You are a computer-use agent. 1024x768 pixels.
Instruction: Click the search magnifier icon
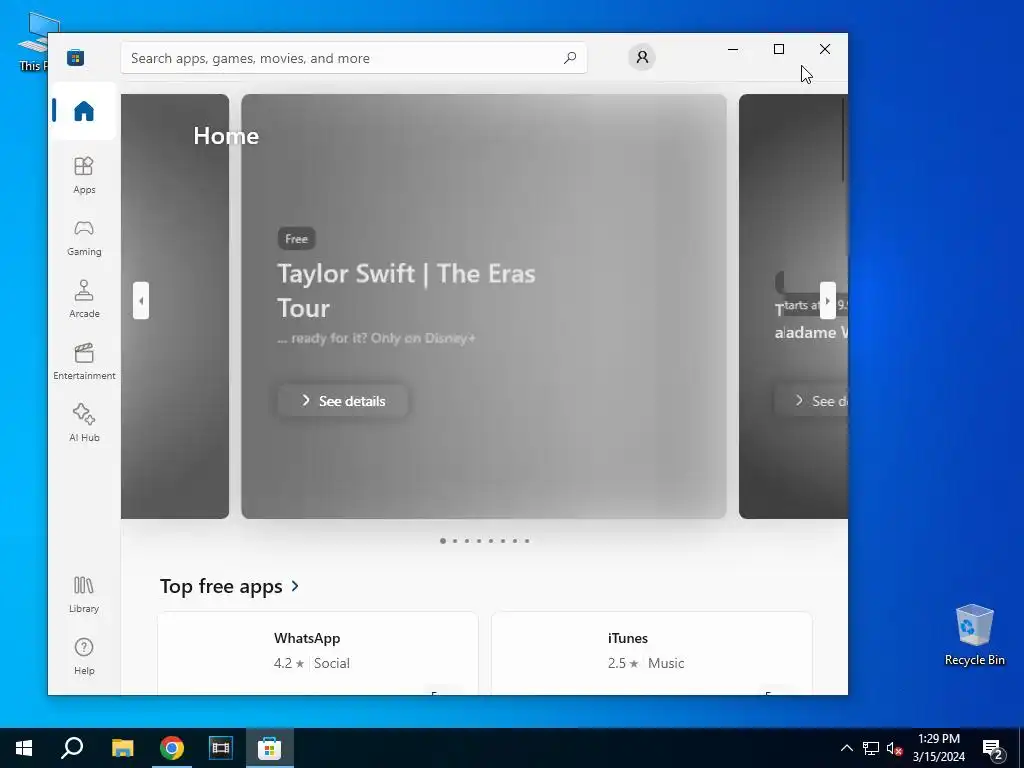569,57
